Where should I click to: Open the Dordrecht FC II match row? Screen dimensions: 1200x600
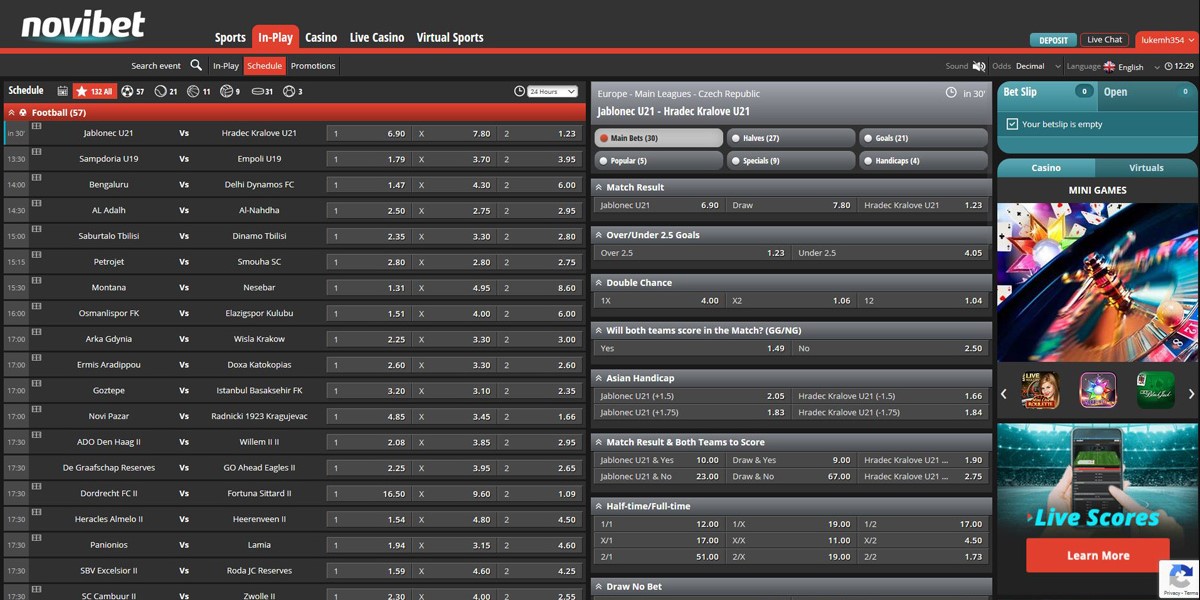point(295,494)
